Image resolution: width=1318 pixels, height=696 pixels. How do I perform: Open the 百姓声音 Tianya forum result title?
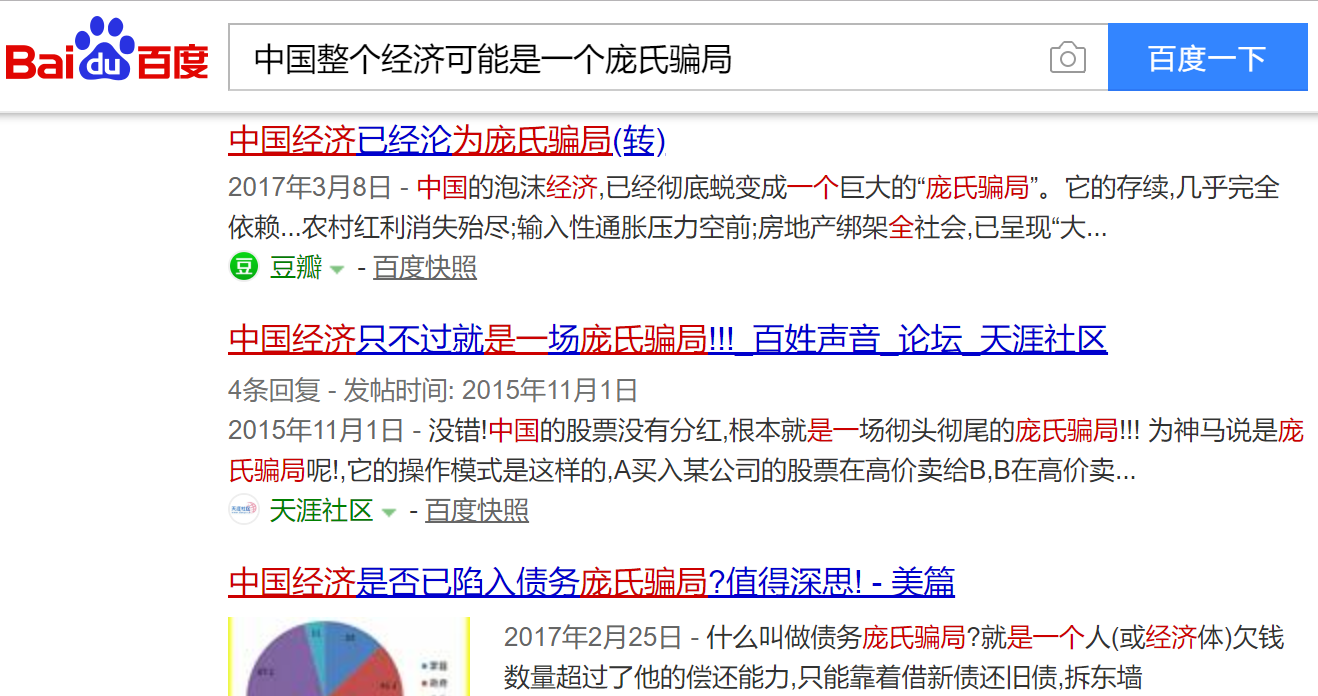pyautogui.click(x=667, y=340)
